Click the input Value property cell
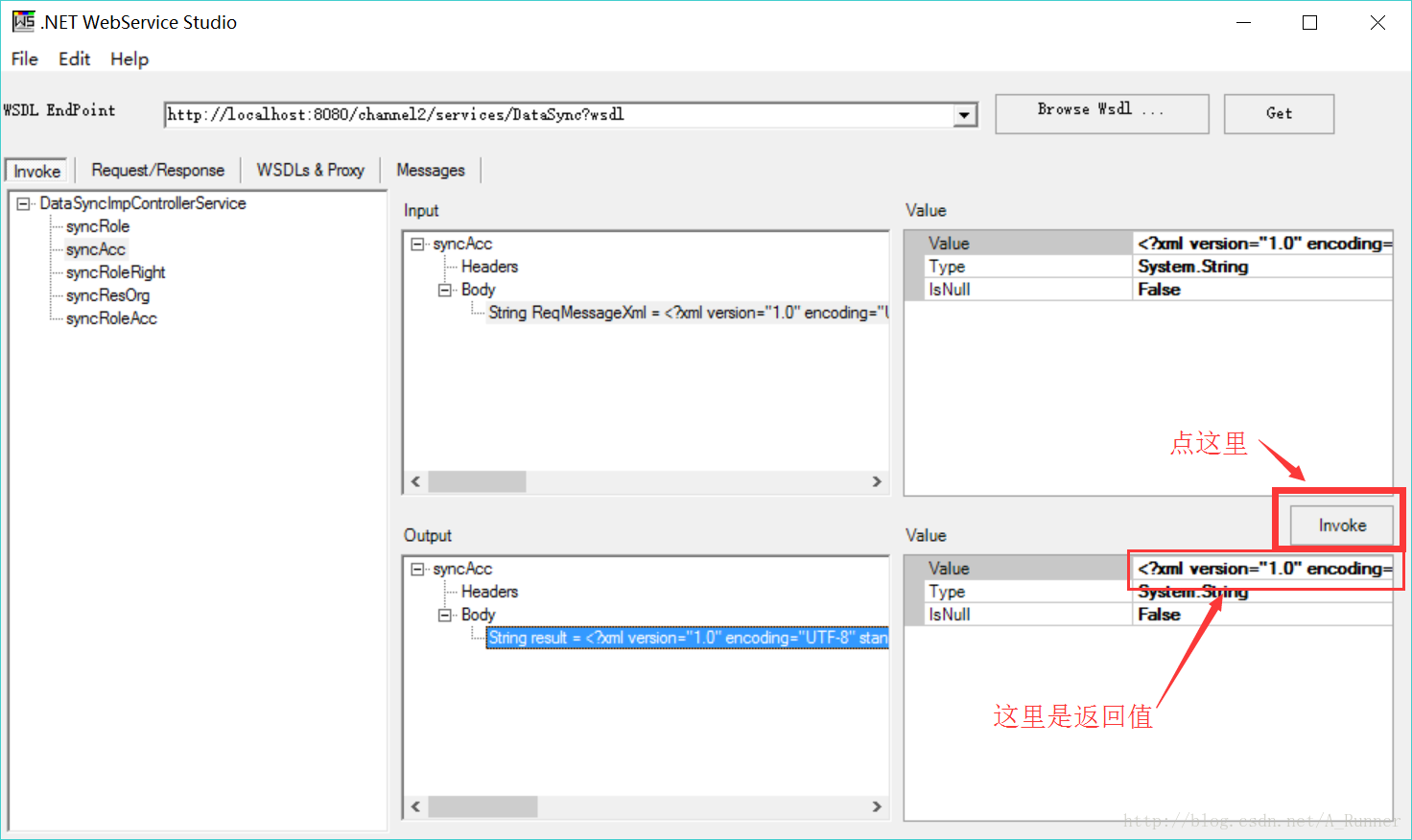 pyautogui.click(x=1264, y=244)
